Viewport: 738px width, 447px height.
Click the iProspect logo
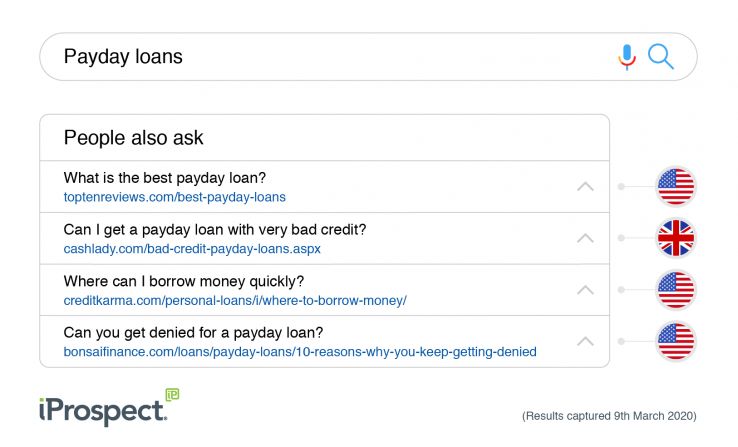98,409
